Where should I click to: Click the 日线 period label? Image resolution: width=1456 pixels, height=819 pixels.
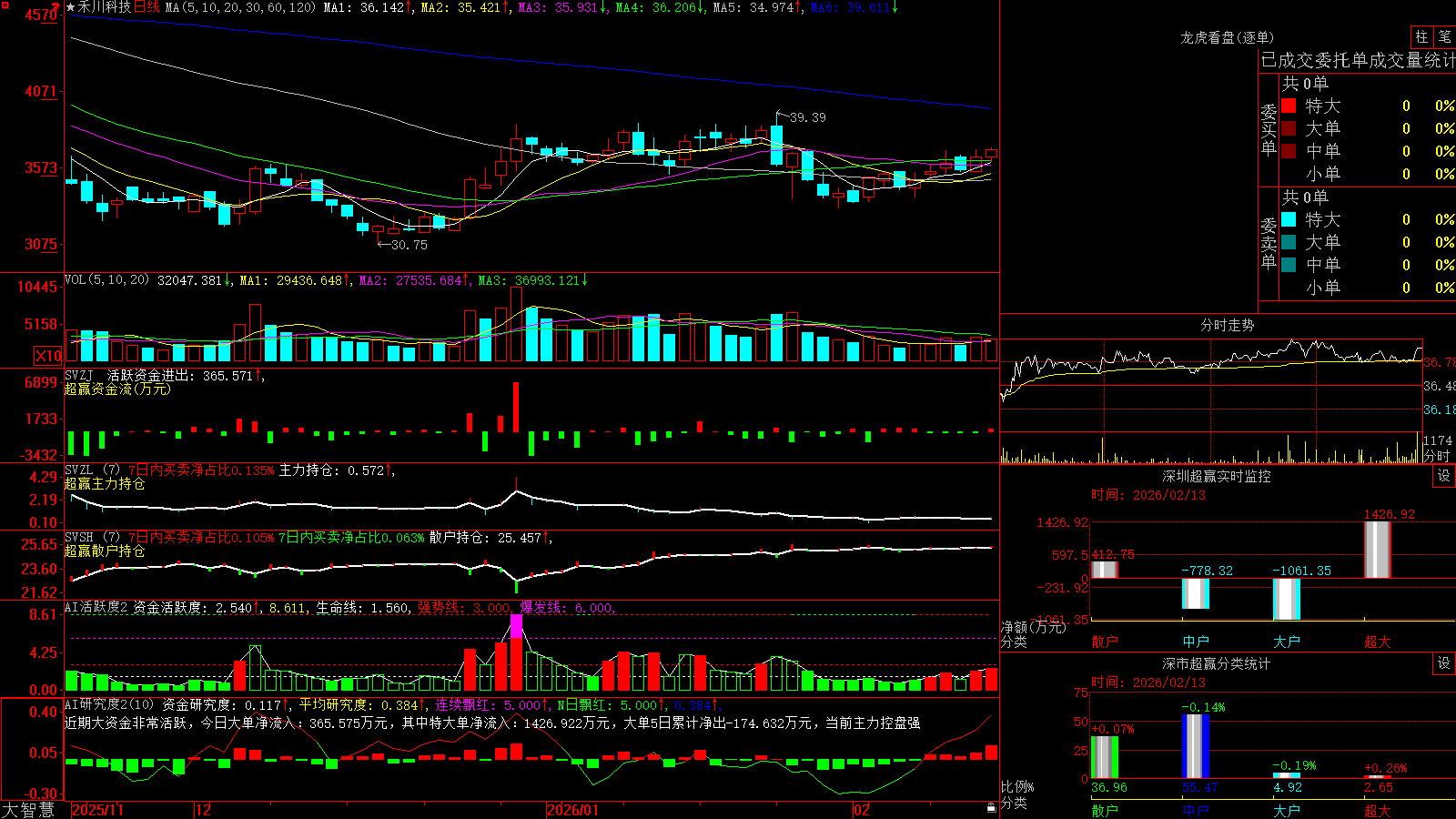click(147, 7)
